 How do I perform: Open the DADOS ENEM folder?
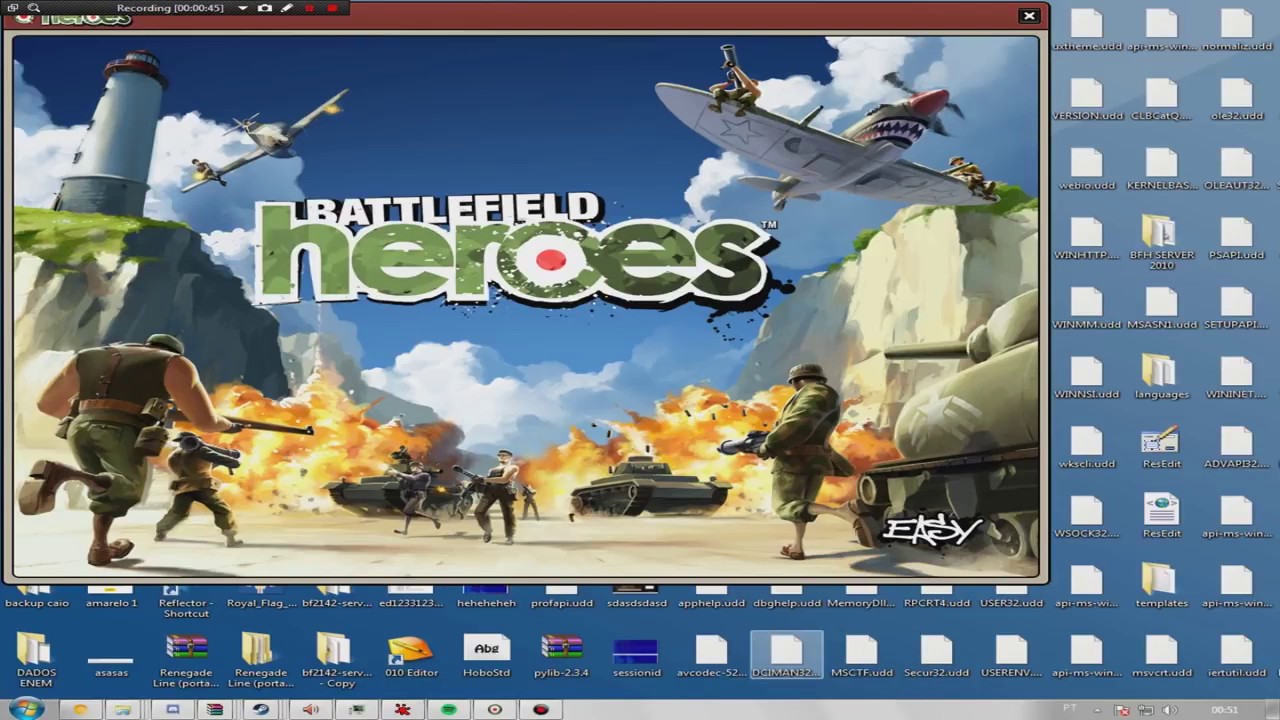pyautogui.click(x=36, y=662)
